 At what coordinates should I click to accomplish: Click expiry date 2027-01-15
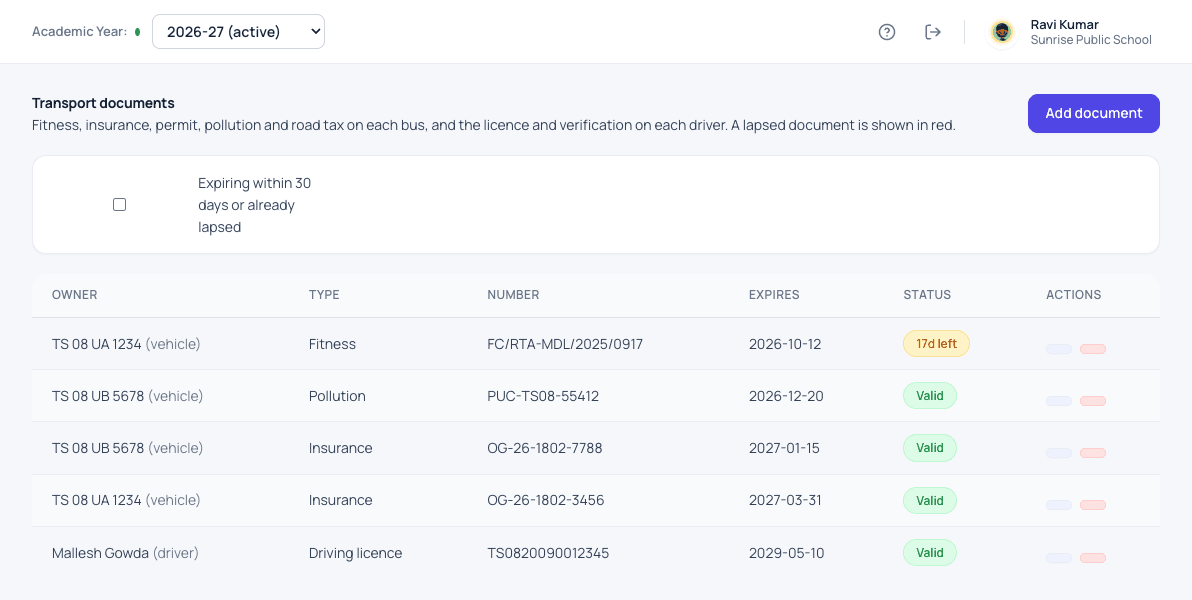click(x=785, y=448)
